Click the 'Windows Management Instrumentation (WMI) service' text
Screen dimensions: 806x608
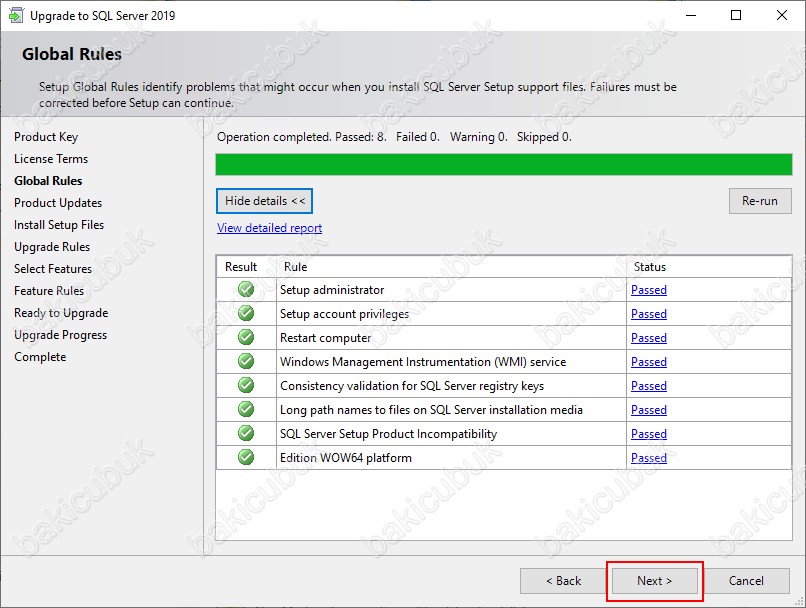423,362
